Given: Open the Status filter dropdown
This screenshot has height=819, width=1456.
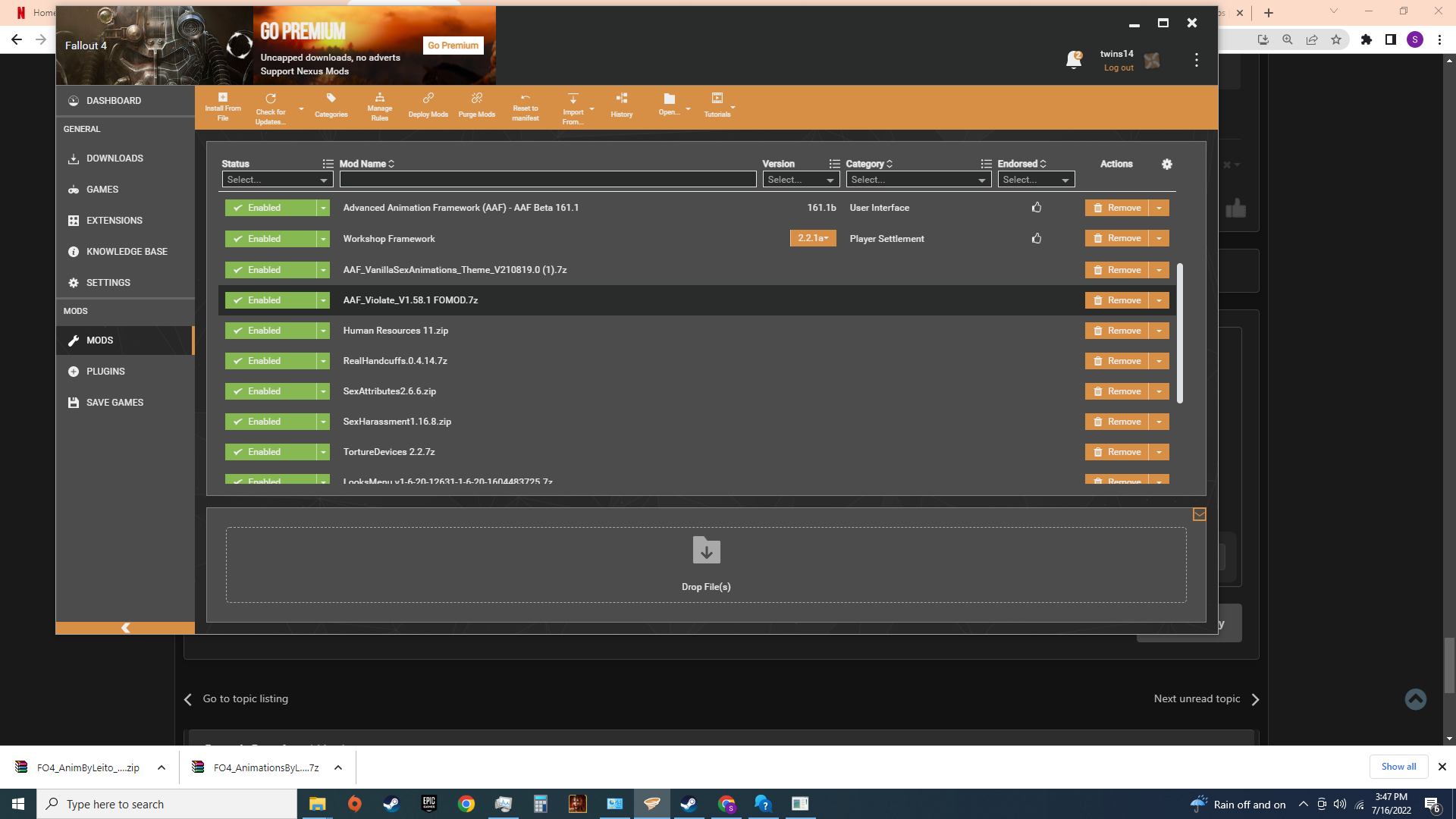Looking at the screenshot, I should 278,180.
